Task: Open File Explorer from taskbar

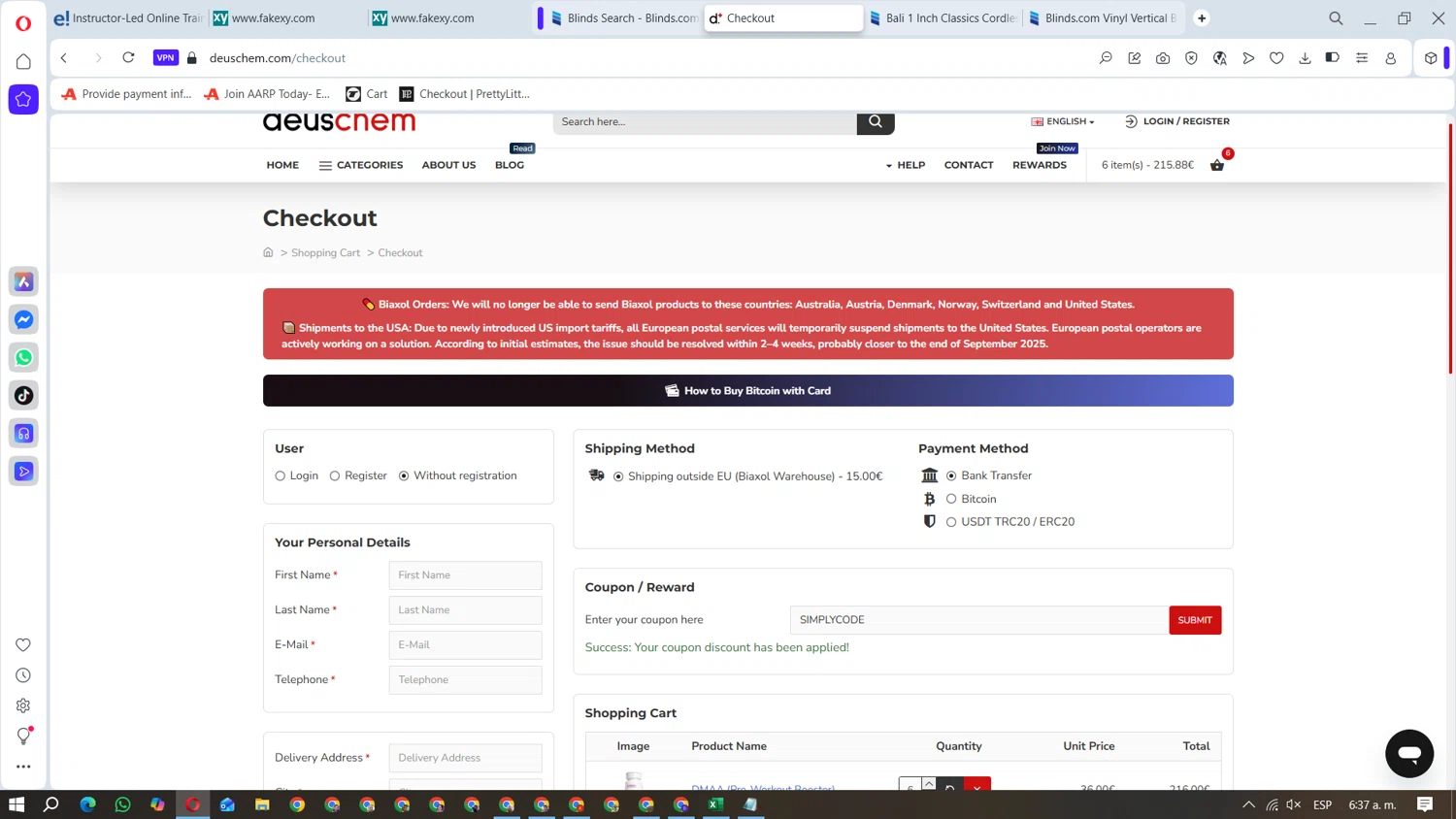Action: [x=262, y=804]
